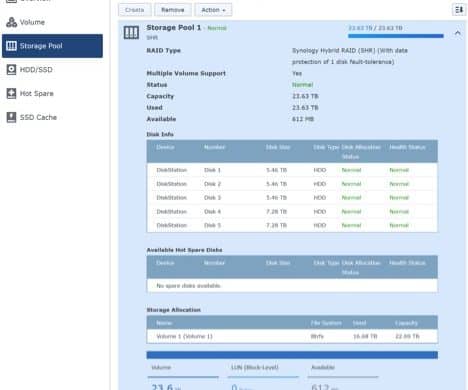Image resolution: width=468 pixels, height=390 pixels.
Task: Click the pool usage progress bar
Action: tap(396, 36)
